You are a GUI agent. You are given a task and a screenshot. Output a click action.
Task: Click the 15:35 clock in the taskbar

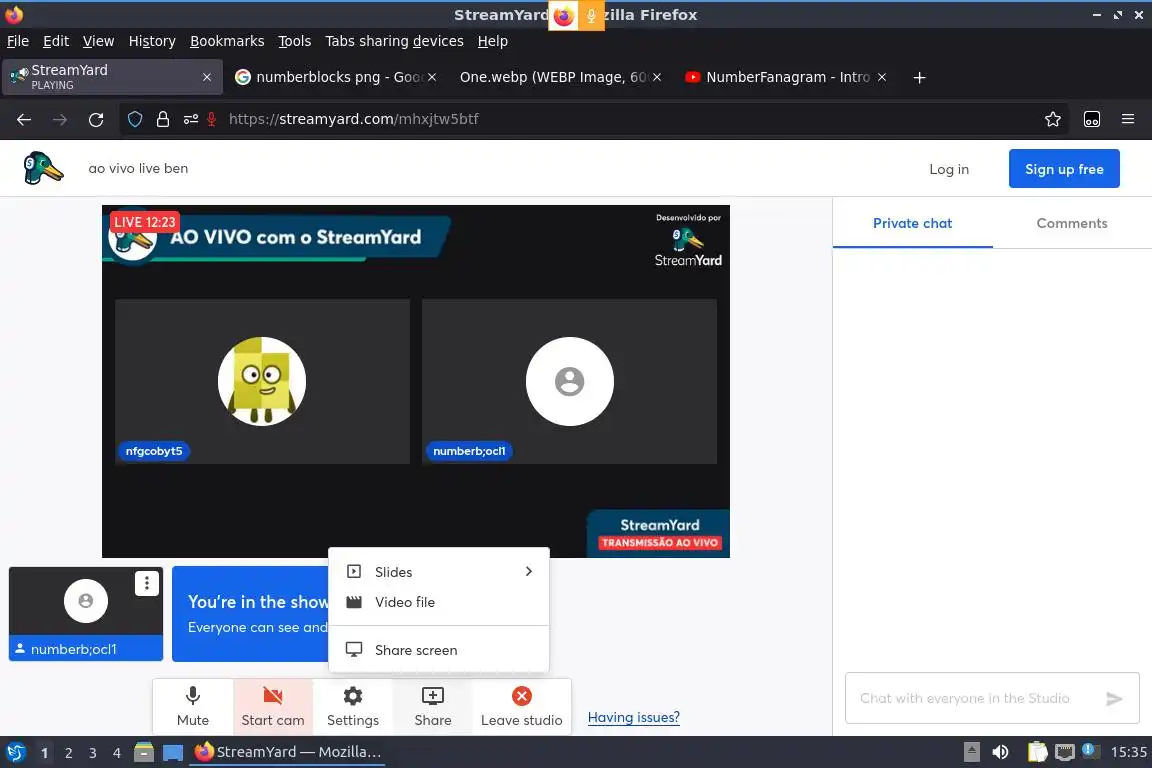(1128, 752)
